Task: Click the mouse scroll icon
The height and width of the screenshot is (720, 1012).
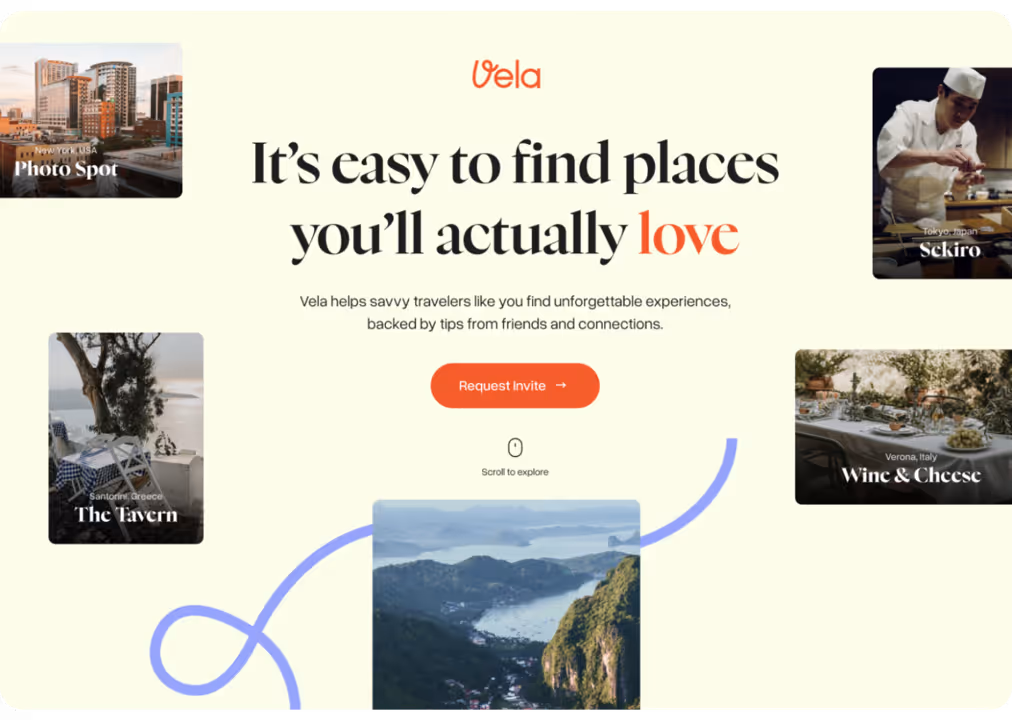Action: coord(515,447)
